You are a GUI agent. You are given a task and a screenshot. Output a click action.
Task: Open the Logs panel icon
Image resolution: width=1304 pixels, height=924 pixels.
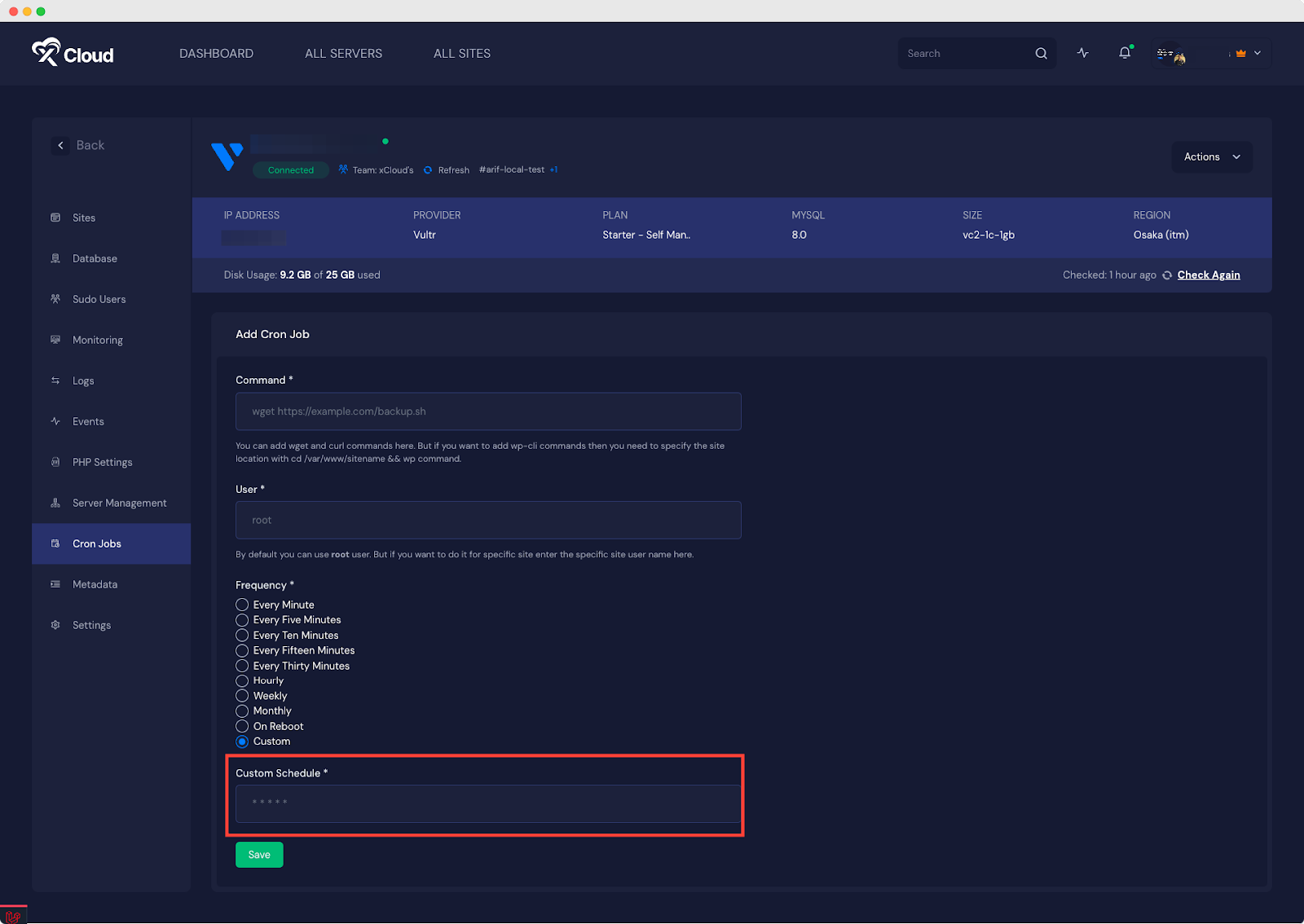(x=55, y=381)
